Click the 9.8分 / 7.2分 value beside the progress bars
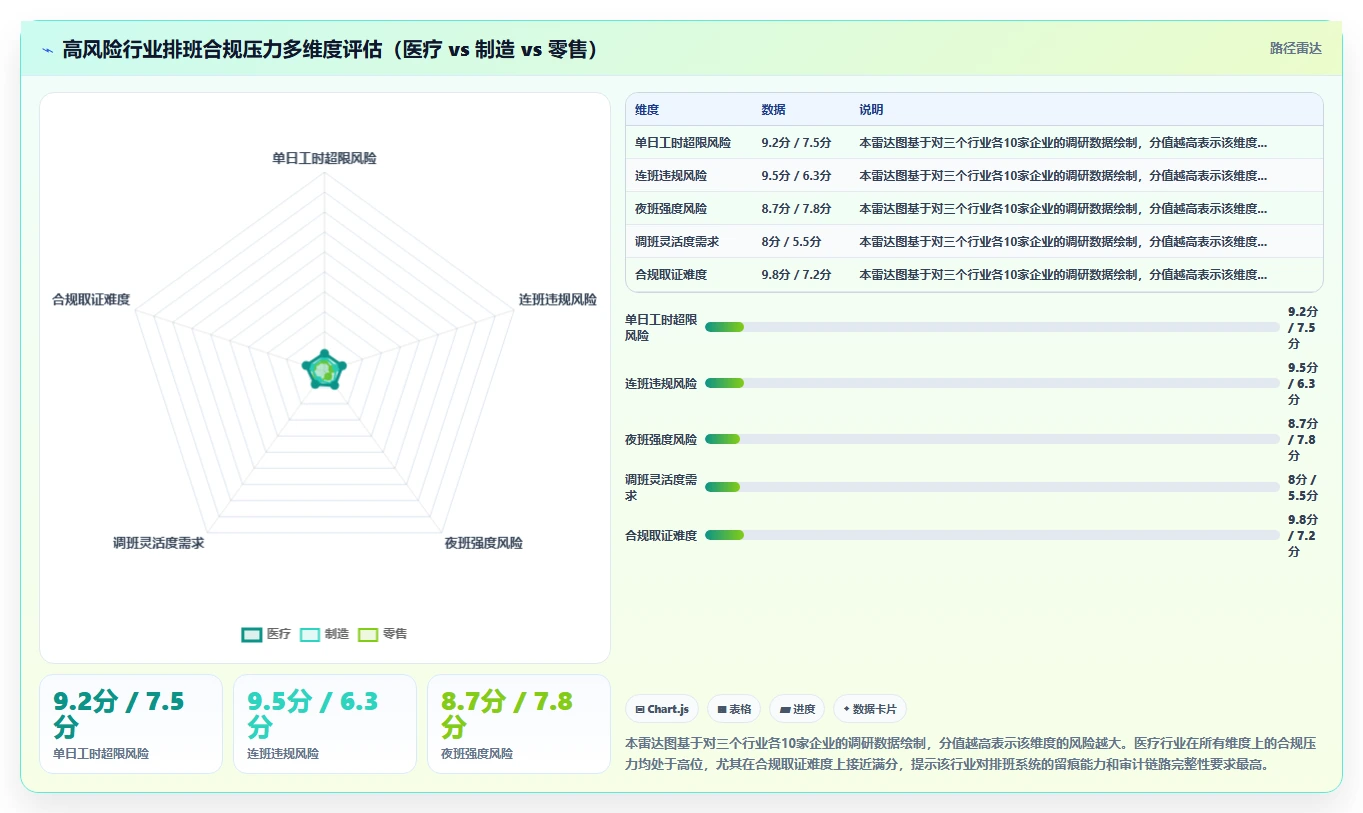Viewport: 1363px width, 813px height. pos(1303,535)
